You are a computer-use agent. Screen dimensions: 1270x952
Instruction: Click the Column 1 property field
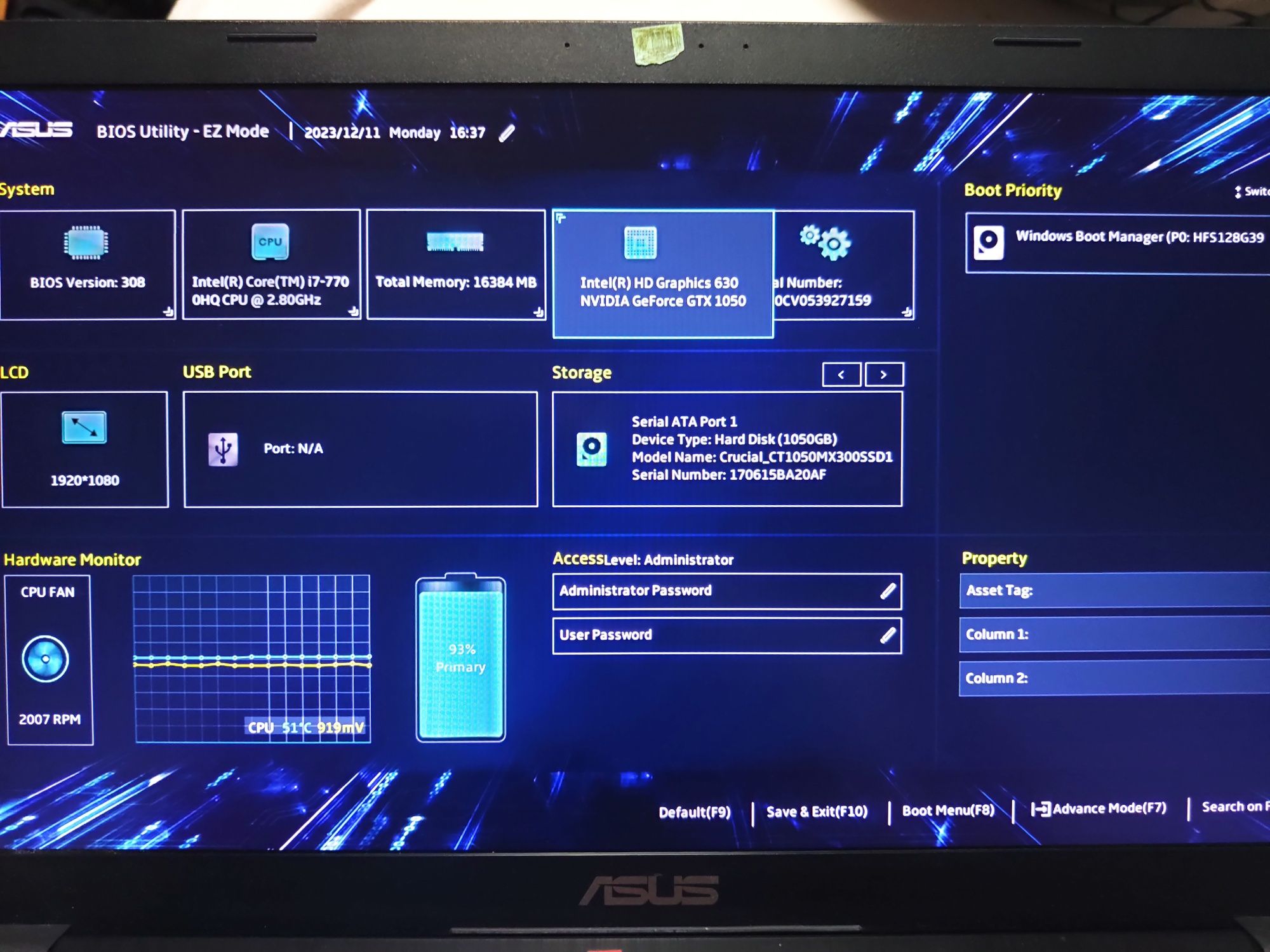click(1114, 634)
